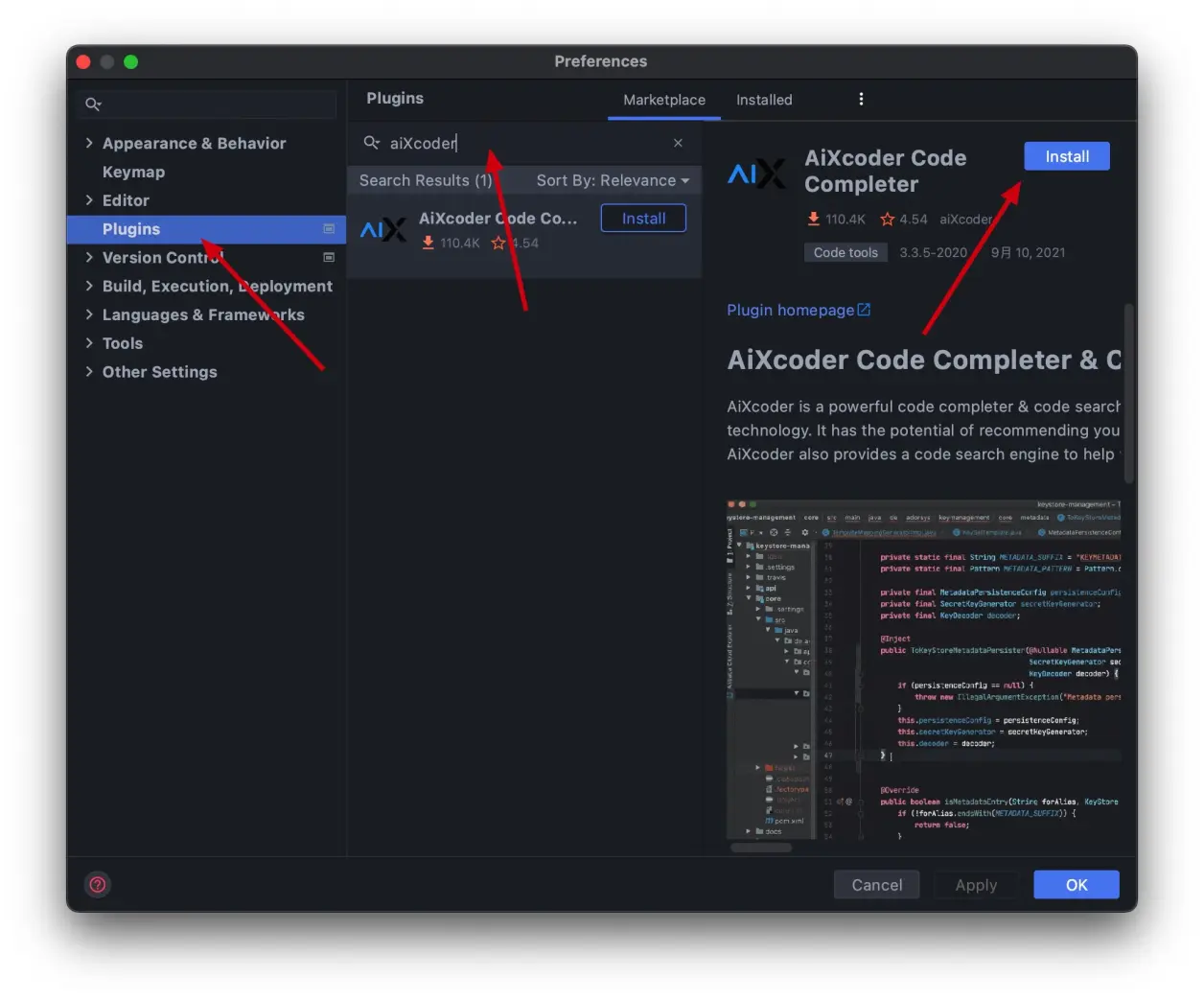
Task: Click the Version Control project-level icon
Action: [329, 258]
